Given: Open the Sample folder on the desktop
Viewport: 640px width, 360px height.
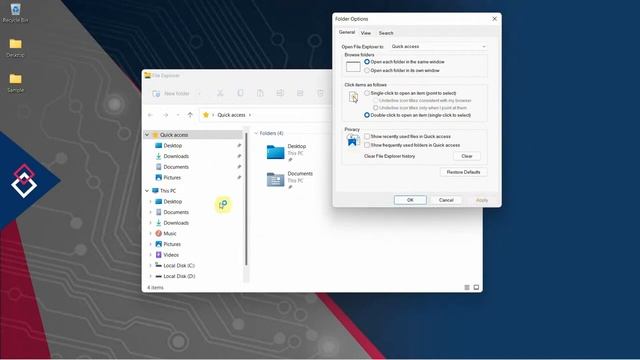Looking at the screenshot, I should [x=16, y=83].
